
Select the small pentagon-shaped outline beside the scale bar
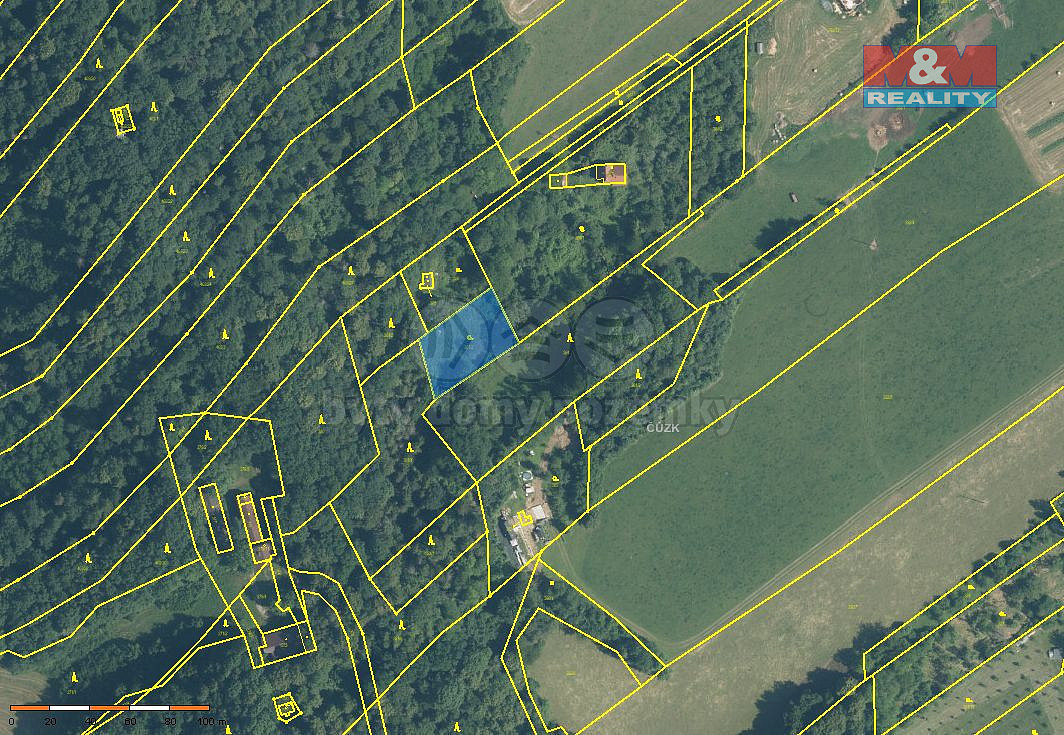pos(285,708)
